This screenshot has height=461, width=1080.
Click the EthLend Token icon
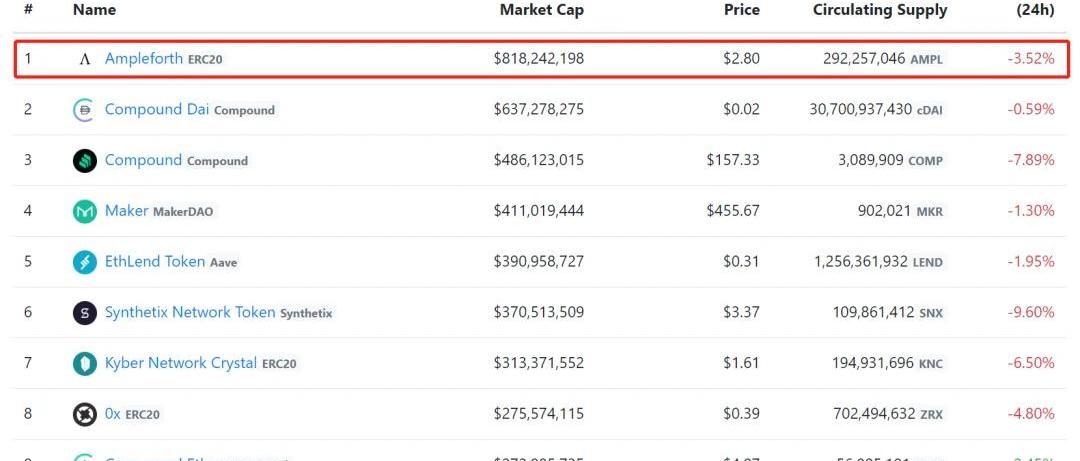pyautogui.click(x=85, y=262)
